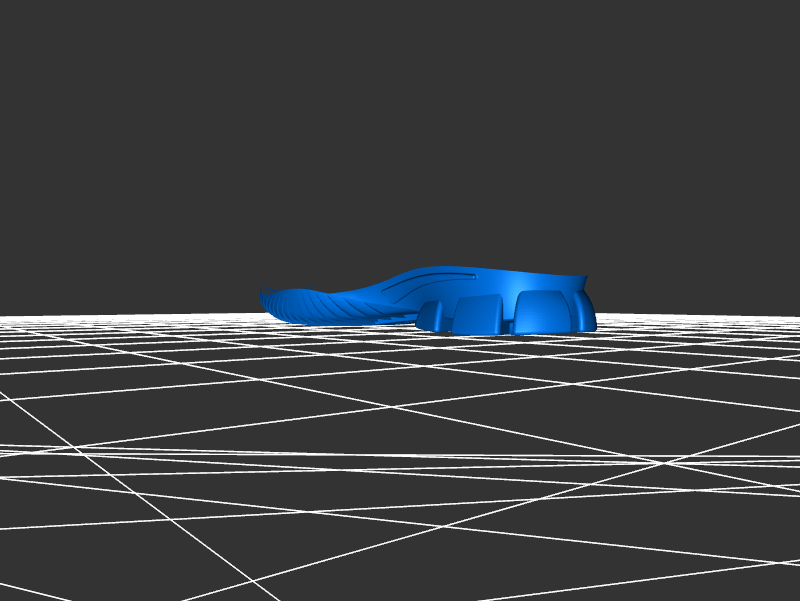The image size is (800, 601).
Task: Select the small leftmost tread lug
Action: (x=431, y=316)
